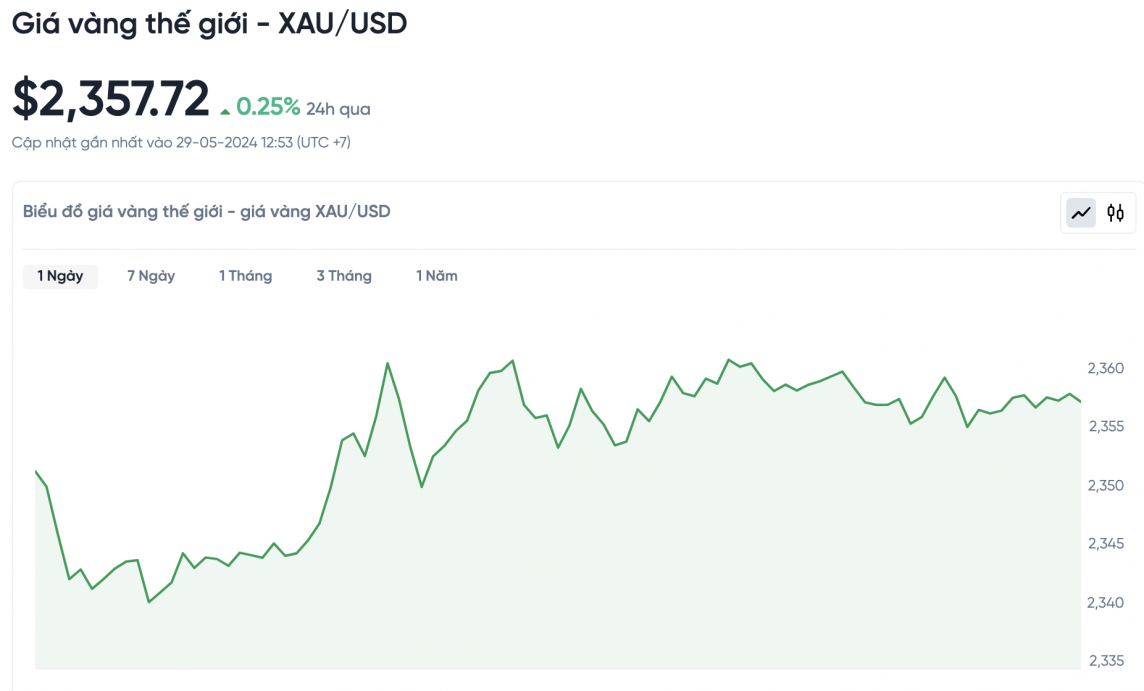Click the leftmost start of the price line
Image resolution: width=1144 pixels, height=691 pixels.
pos(36,471)
